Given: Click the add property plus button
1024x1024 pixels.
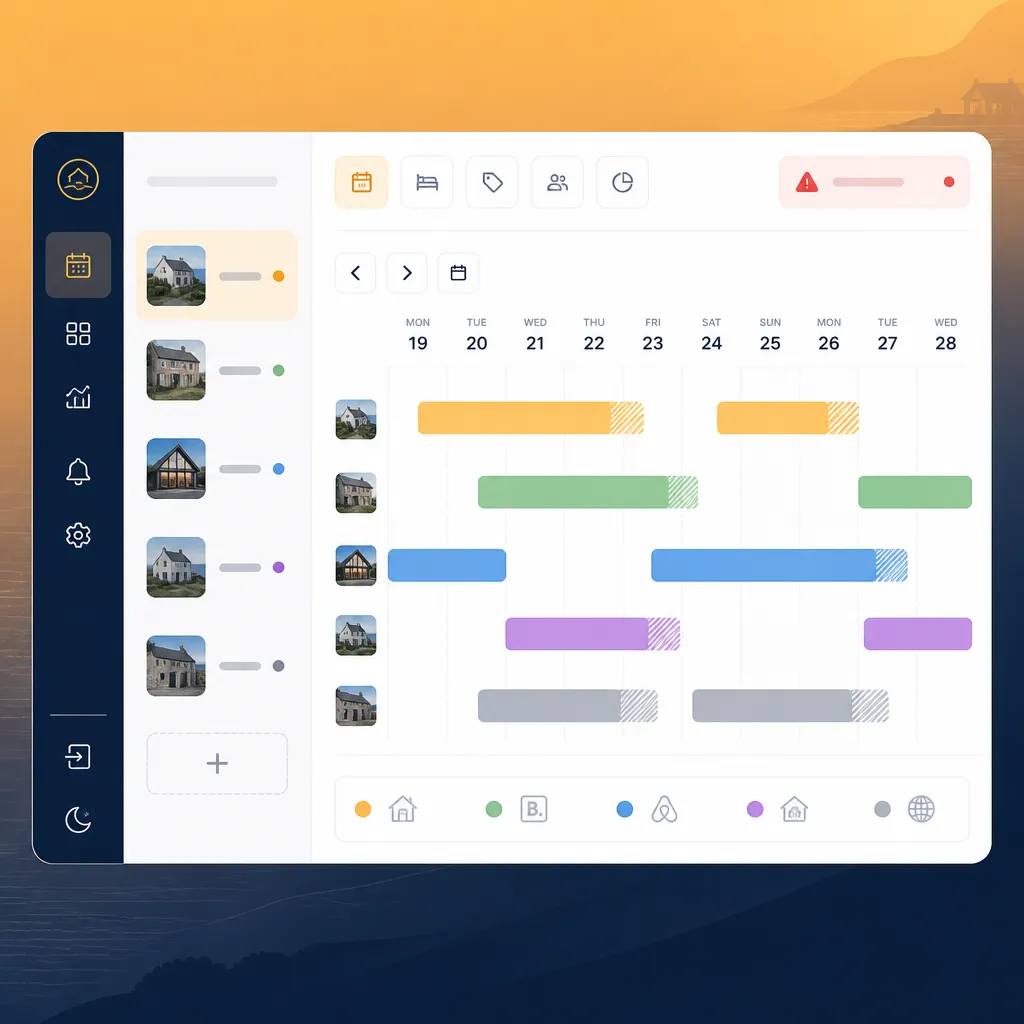Looking at the screenshot, I should (x=217, y=763).
